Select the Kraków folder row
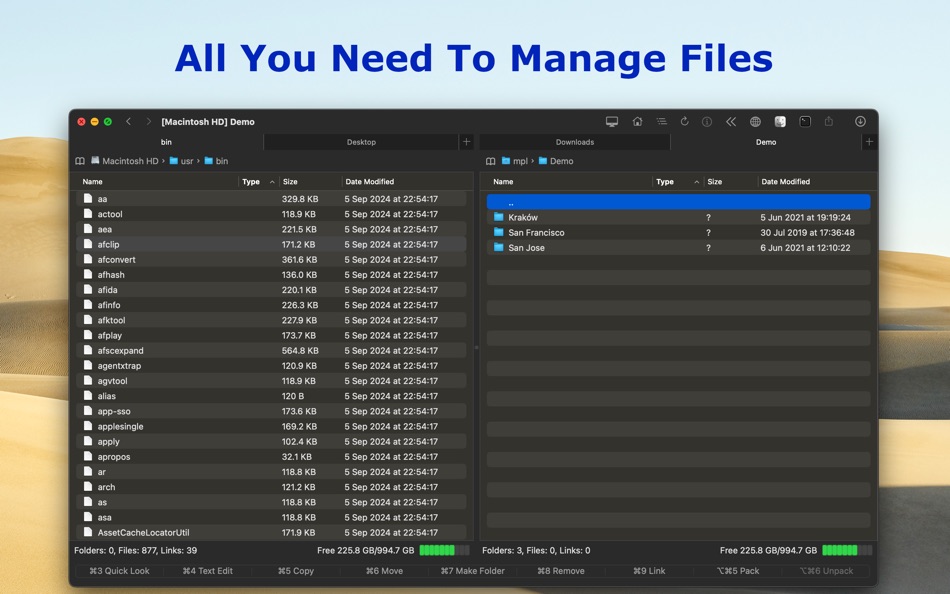Screen dimensions: 950x594 pos(679,217)
